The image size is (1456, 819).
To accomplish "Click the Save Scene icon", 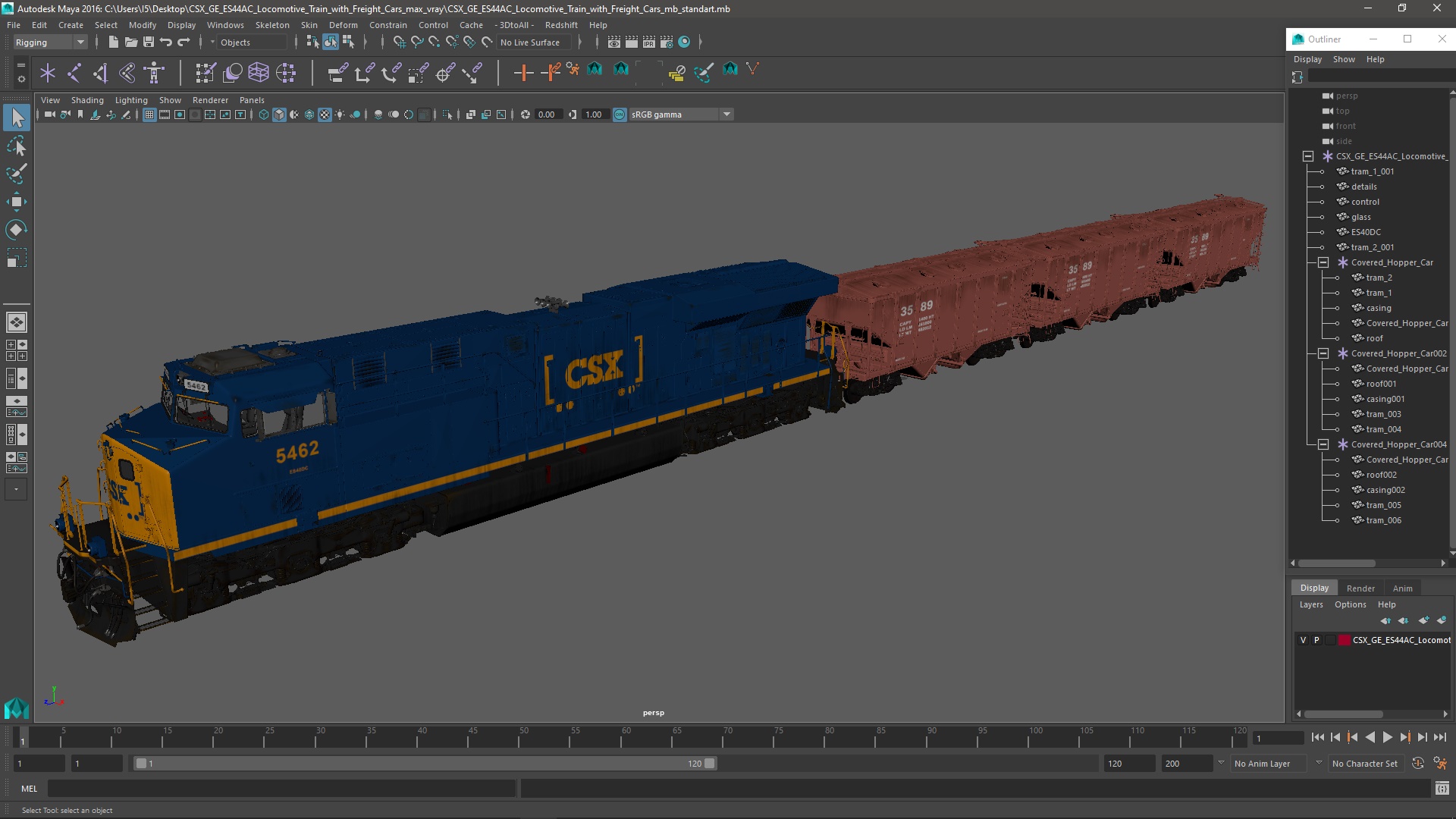I will pyautogui.click(x=149, y=42).
